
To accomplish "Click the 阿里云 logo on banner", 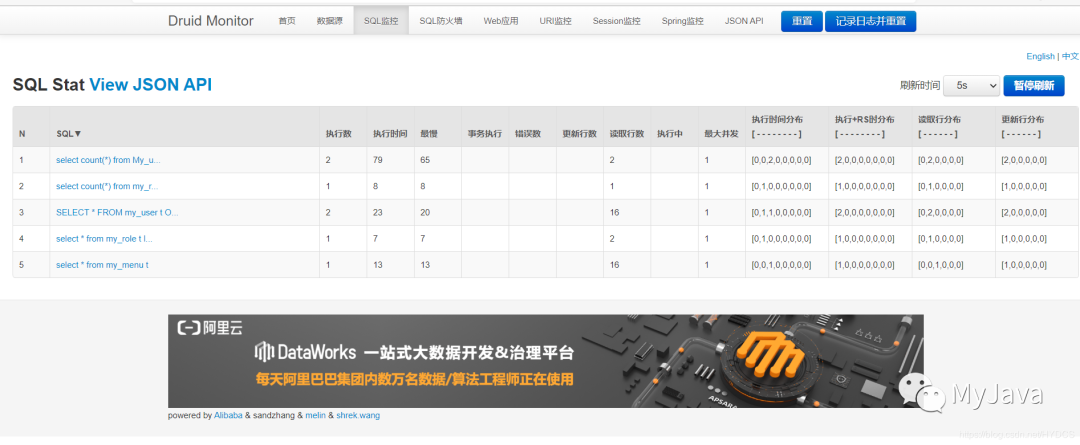I will point(210,329).
